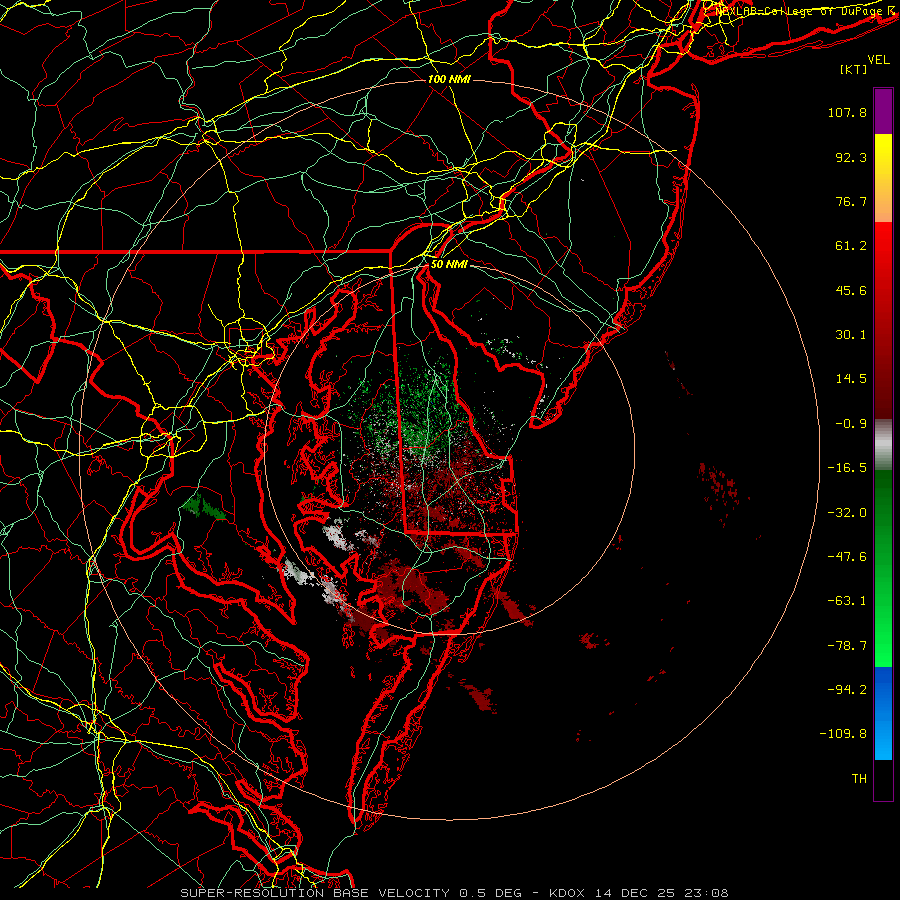This screenshot has height=900, width=900.
Task: Click the -0.9 legend value
Action: click(851, 424)
